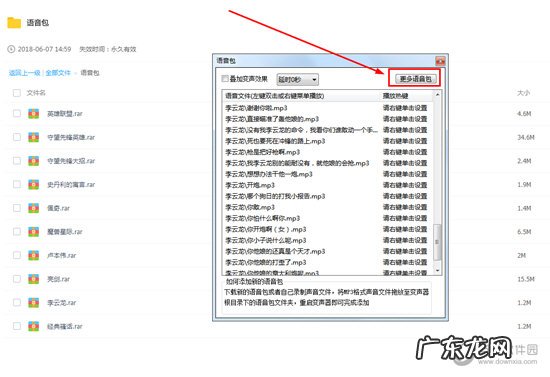Open more voice packs with 更多语音包 button
The image size is (550, 377).
click(415, 79)
